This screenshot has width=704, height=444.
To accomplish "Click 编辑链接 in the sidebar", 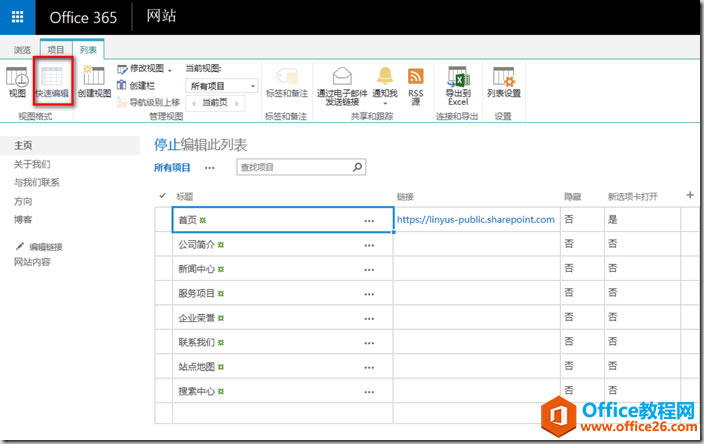I will click(45, 246).
